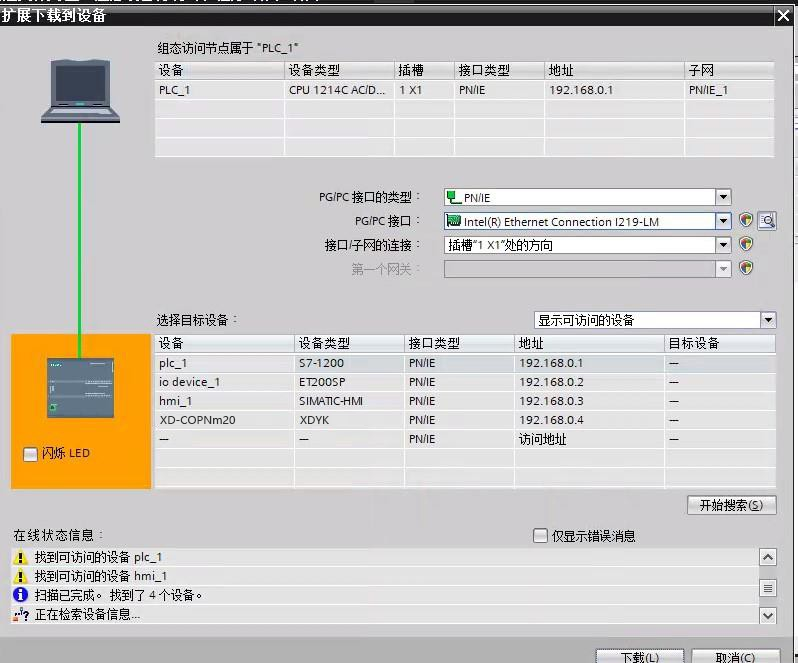Viewport: 798px width, 663px height.
Task: Open Intel Ethernet Connection interface dropdown arrow
Action: point(723,221)
